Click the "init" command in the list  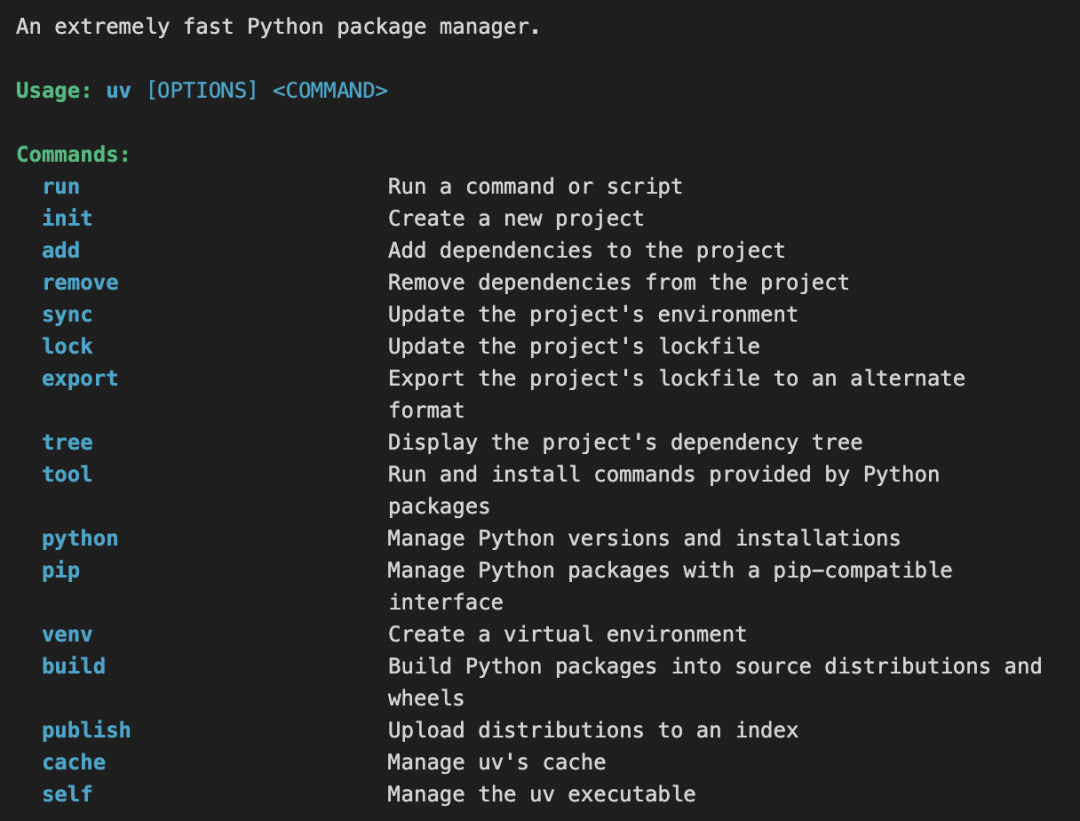67,219
